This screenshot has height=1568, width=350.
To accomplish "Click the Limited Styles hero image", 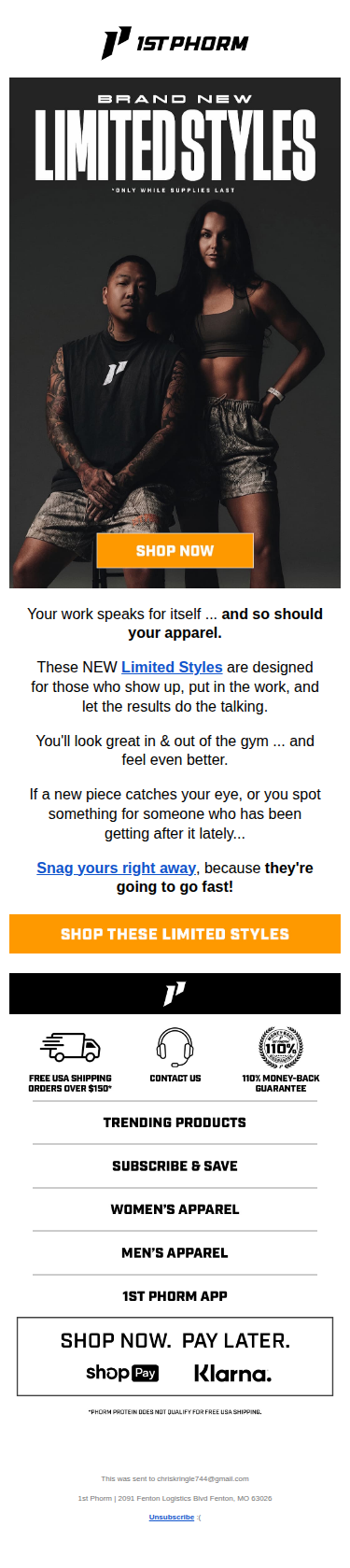I will 175,332.
